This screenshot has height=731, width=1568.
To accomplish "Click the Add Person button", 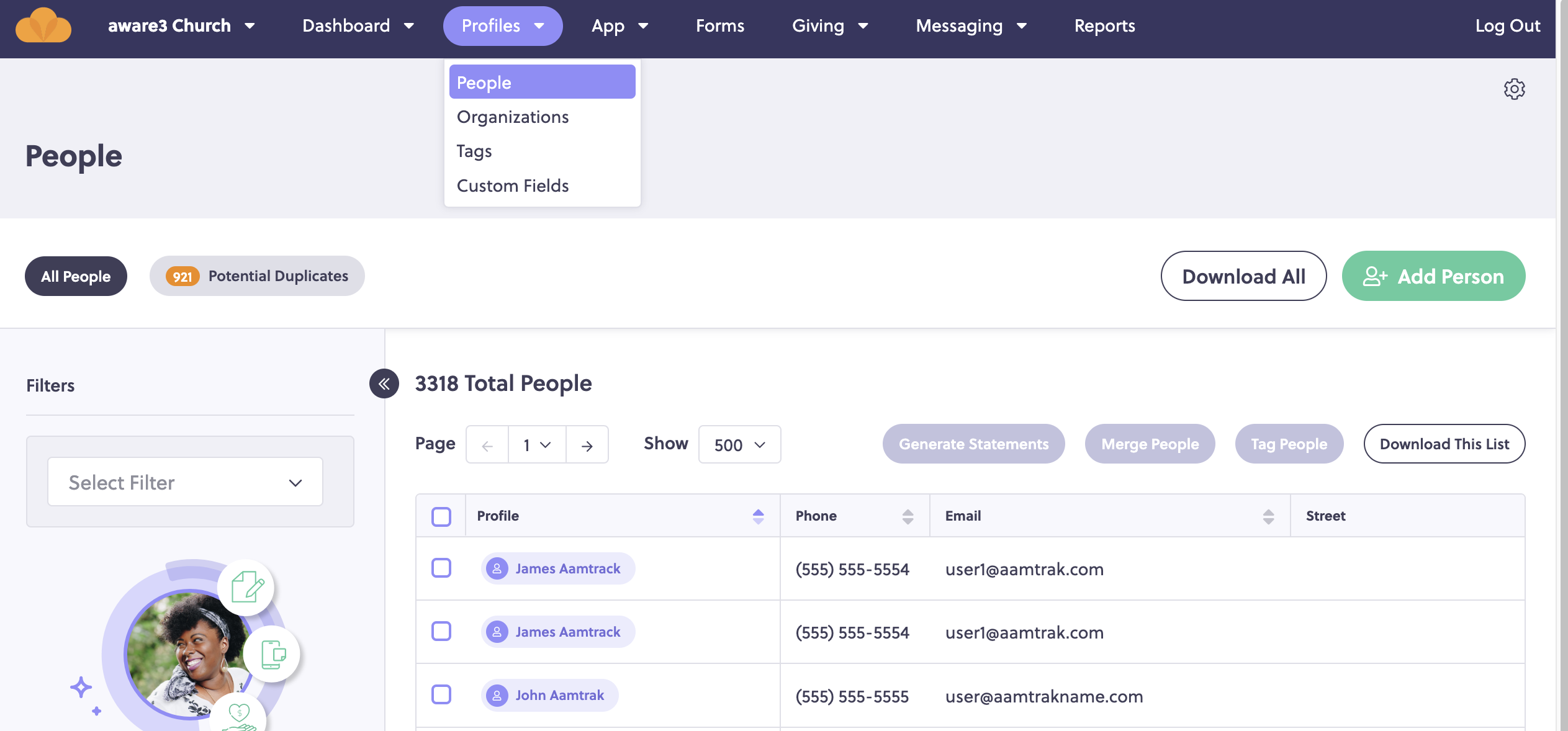I will tap(1433, 276).
